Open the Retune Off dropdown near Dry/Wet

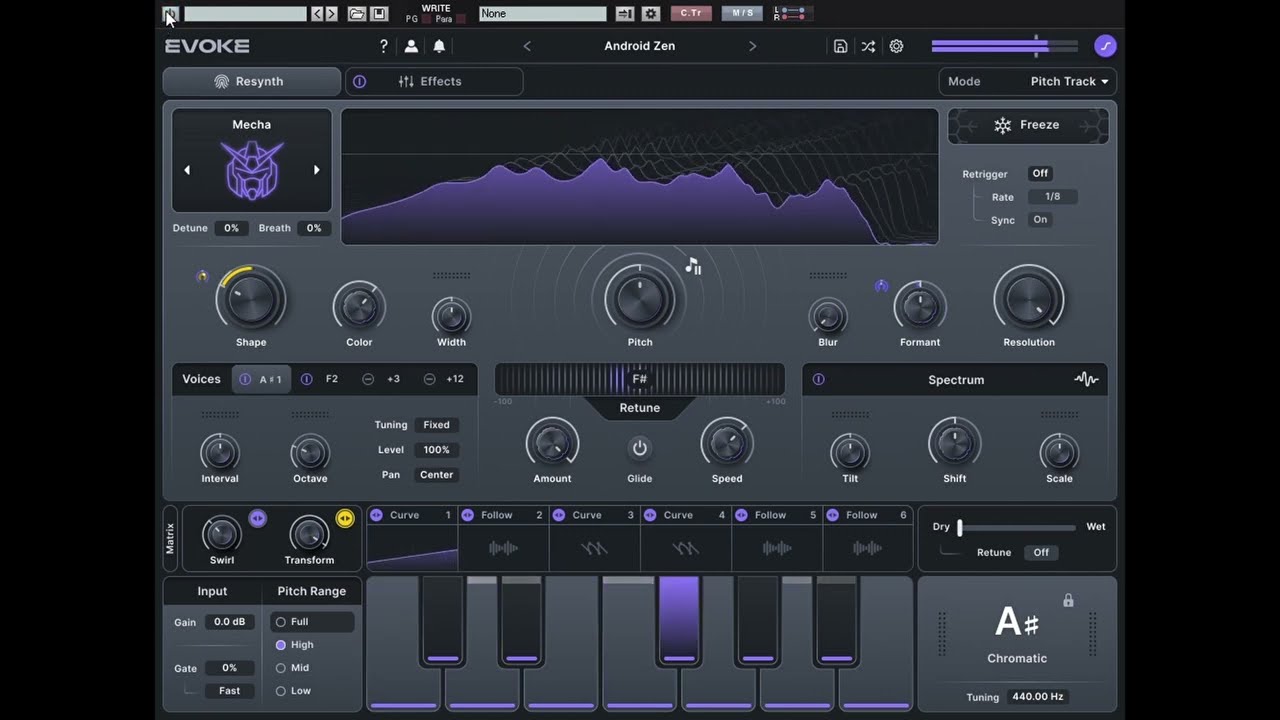pyautogui.click(x=1041, y=553)
